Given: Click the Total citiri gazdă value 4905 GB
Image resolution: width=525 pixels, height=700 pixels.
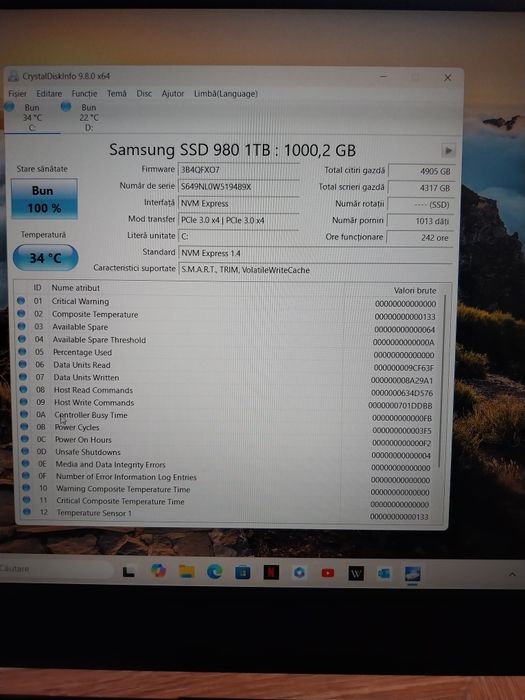Looking at the screenshot, I should pos(421,171).
